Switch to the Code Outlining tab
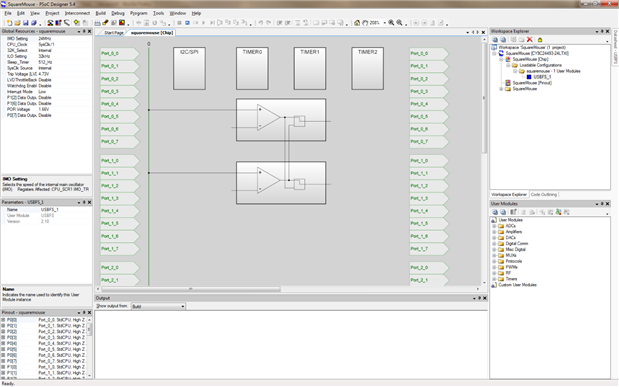 coord(544,195)
